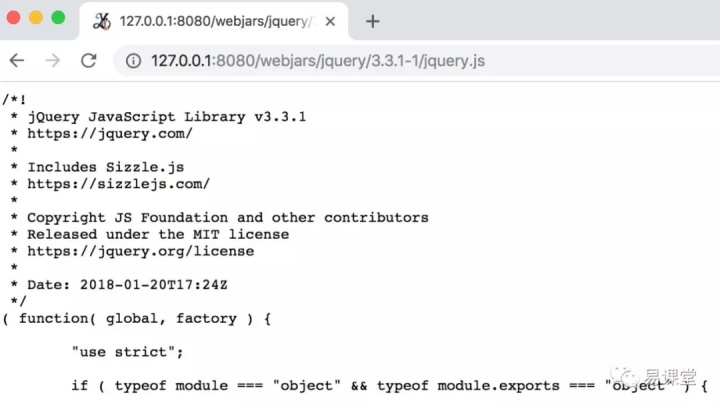The image size is (720, 409).
Task: Click the text "Includes Sizzle.js"
Action: point(106,167)
